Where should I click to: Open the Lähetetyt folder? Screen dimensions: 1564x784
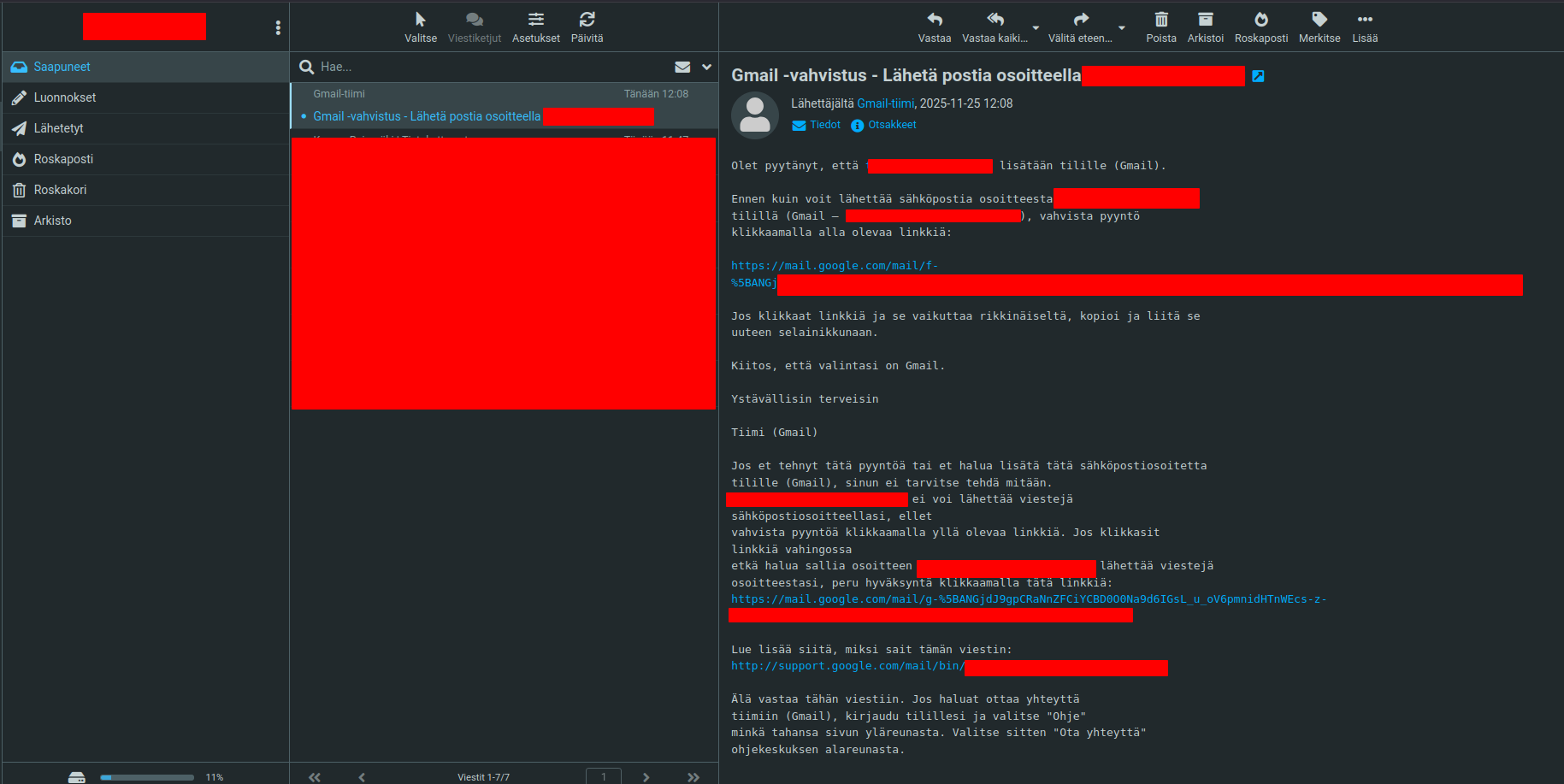pos(59,128)
